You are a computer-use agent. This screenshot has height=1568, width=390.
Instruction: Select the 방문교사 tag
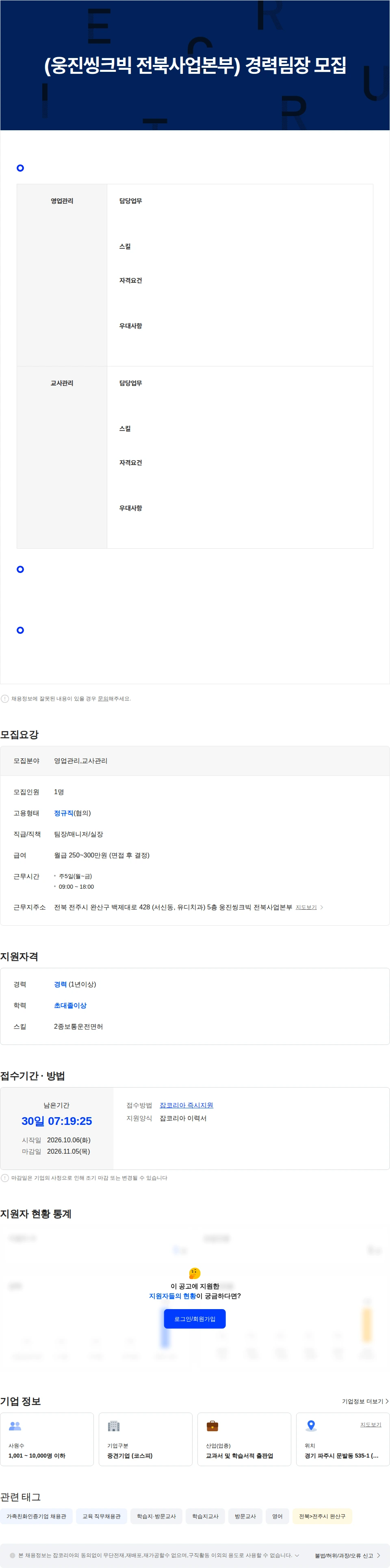point(245,1516)
